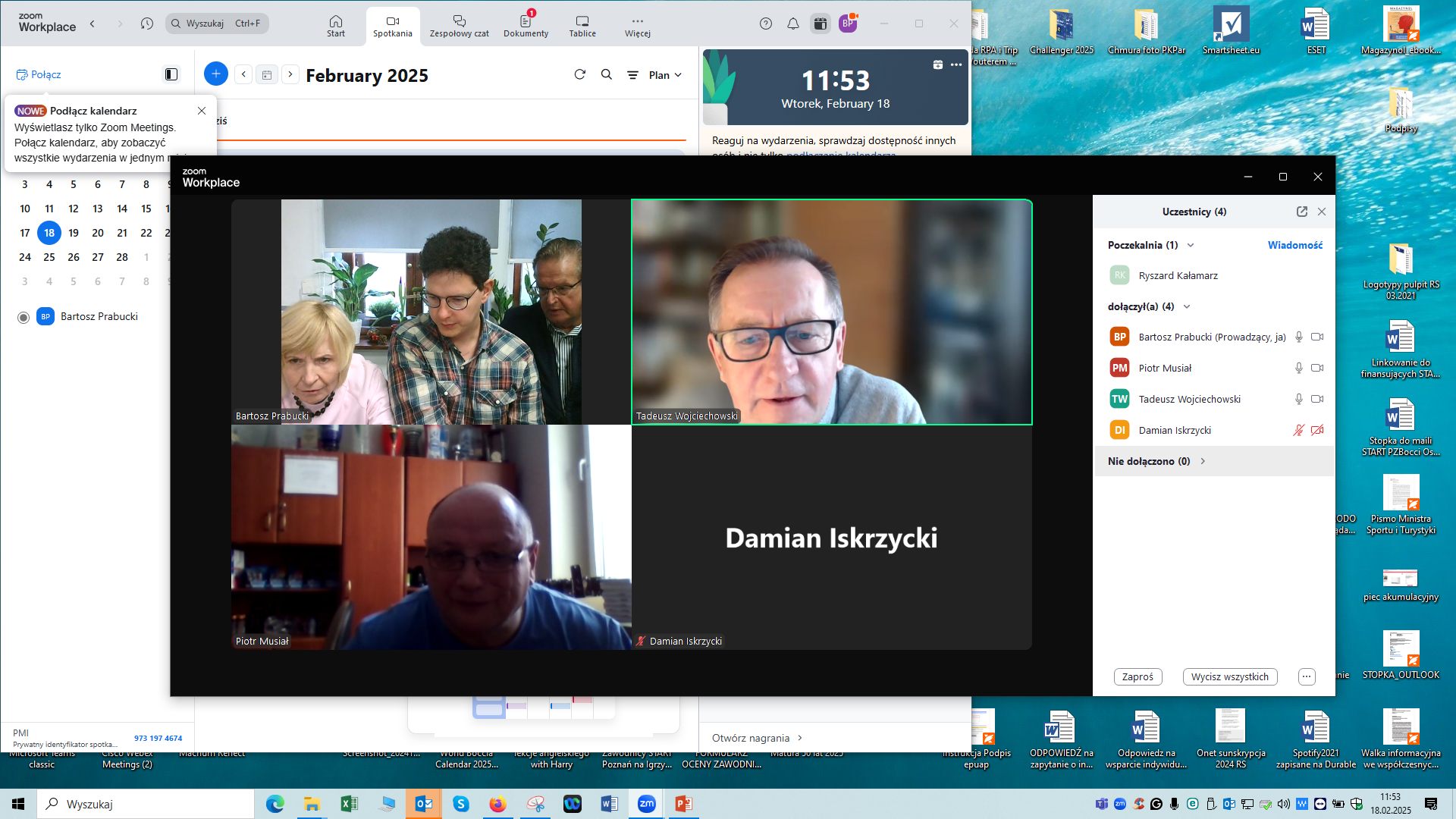Close the Podłącz kalendarz popup
1456x819 pixels.
pyautogui.click(x=202, y=111)
